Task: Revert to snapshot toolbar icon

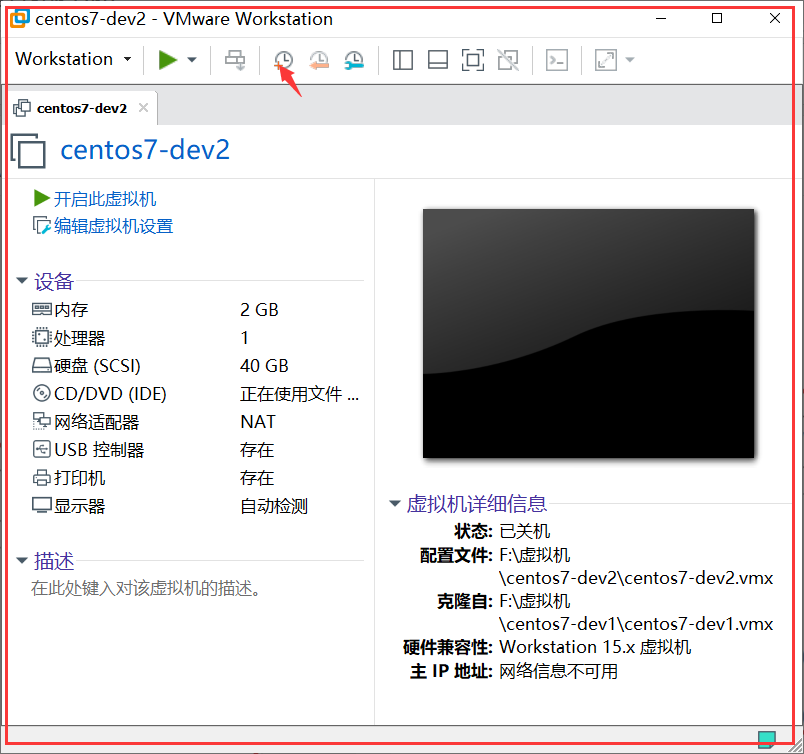Action: click(x=318, y=60)
